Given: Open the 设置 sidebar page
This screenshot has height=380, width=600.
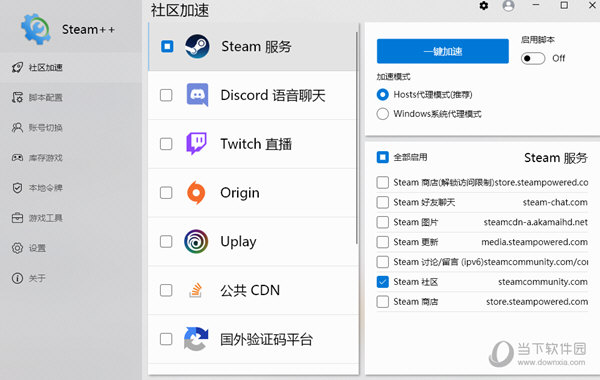Looking at the screenshot, I should point(71,248).
